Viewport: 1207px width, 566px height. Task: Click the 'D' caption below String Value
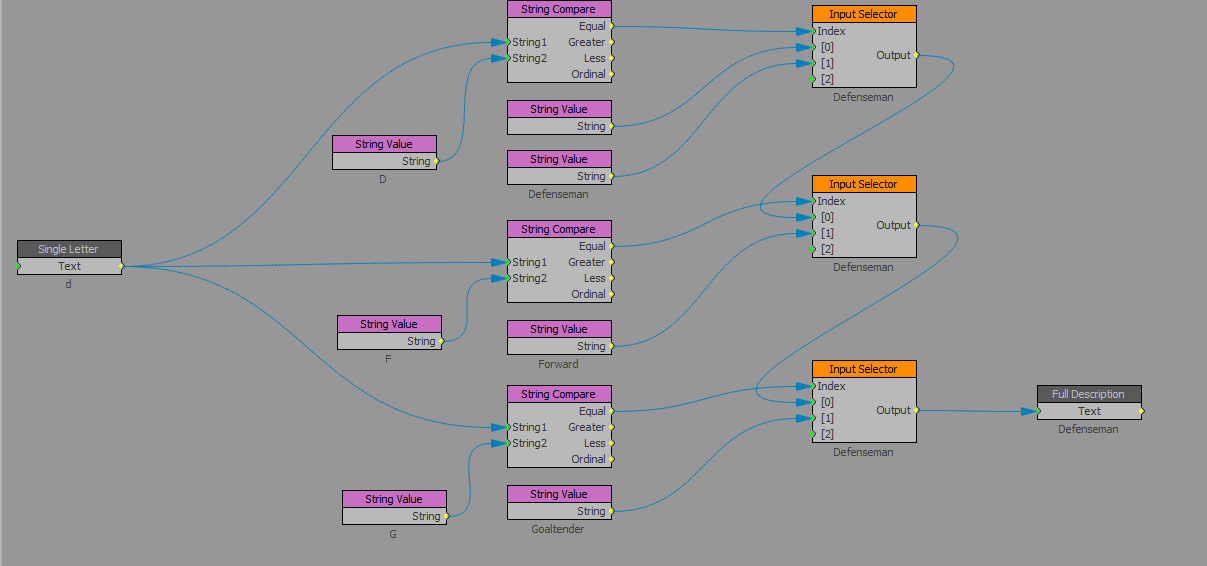point(383,179)
